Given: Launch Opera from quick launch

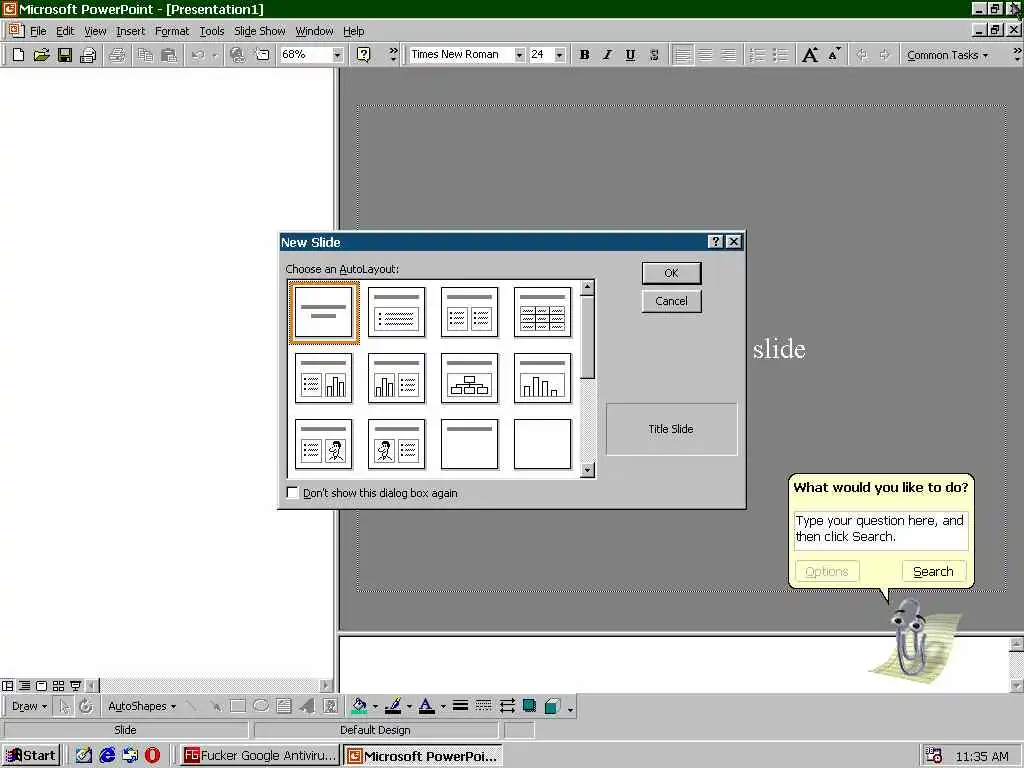Looking at the screenshot, I should pos(153,756).
